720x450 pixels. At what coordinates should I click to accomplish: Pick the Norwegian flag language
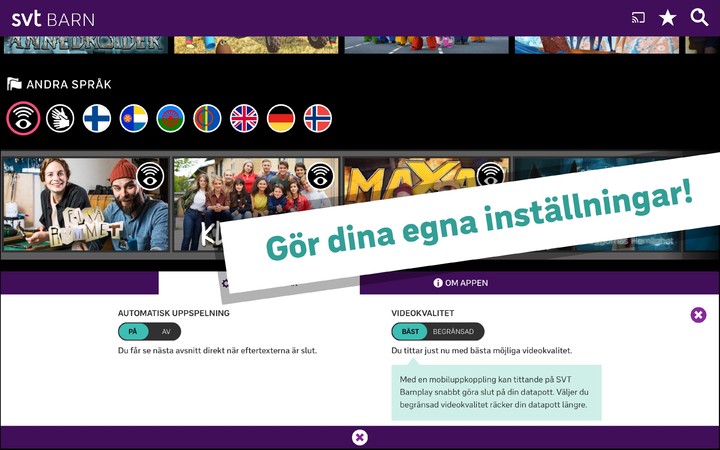pyautogui.click(x=318, y=118)
